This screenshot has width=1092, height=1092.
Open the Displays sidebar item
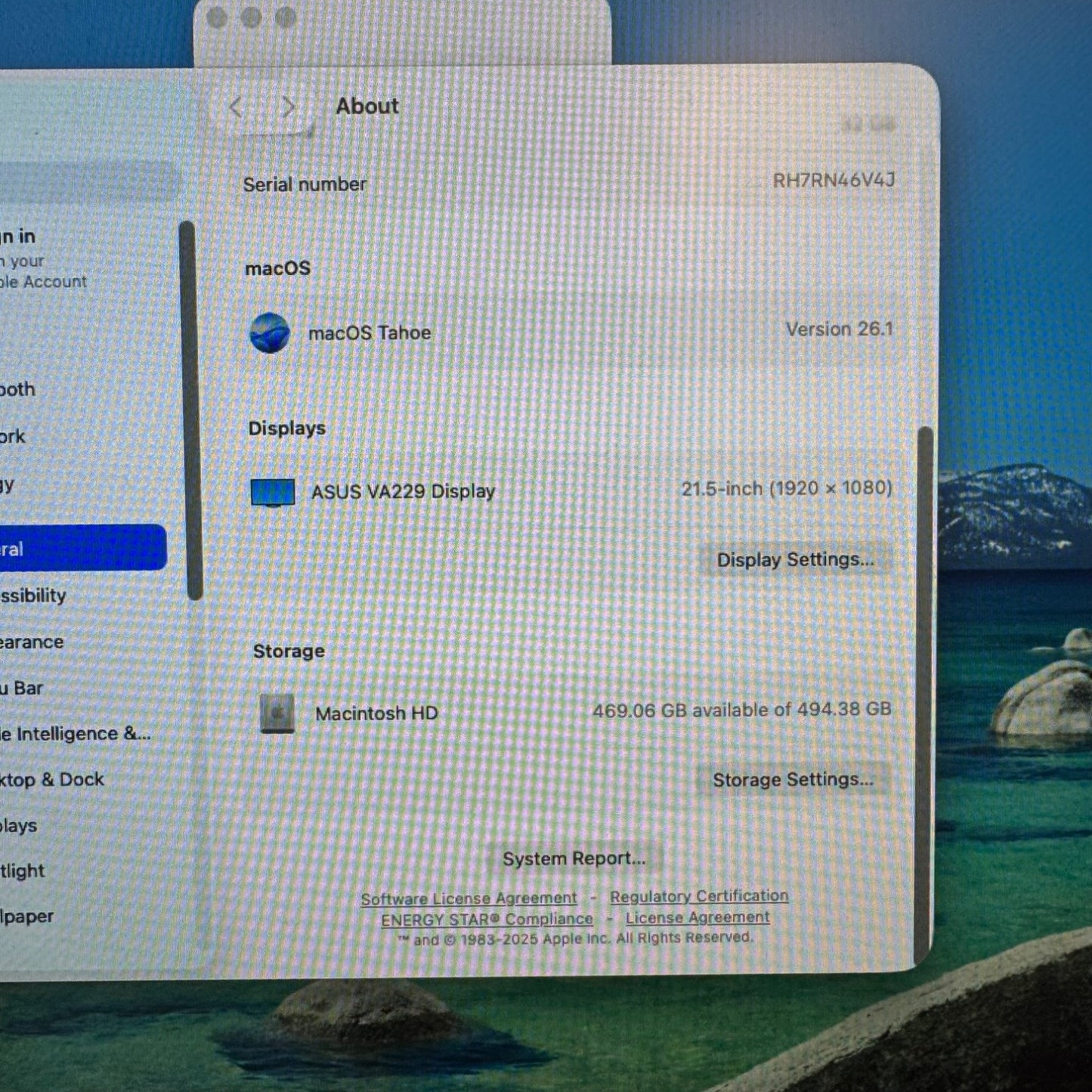click(19, 825)
